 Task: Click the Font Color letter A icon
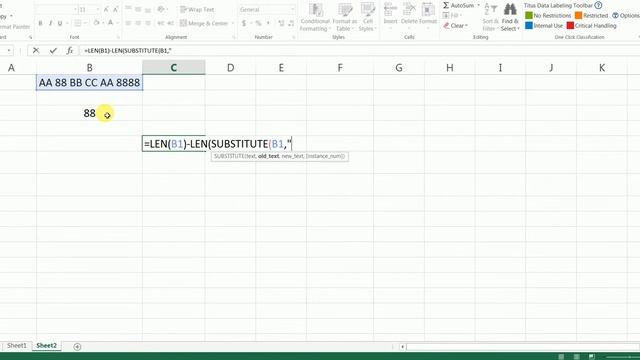click(110, 23)
